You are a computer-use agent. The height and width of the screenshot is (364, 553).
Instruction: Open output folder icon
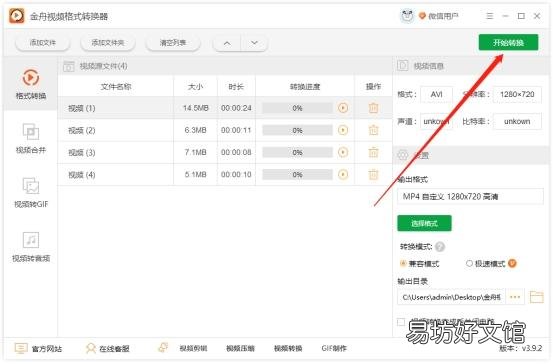[x=536, y=297]
